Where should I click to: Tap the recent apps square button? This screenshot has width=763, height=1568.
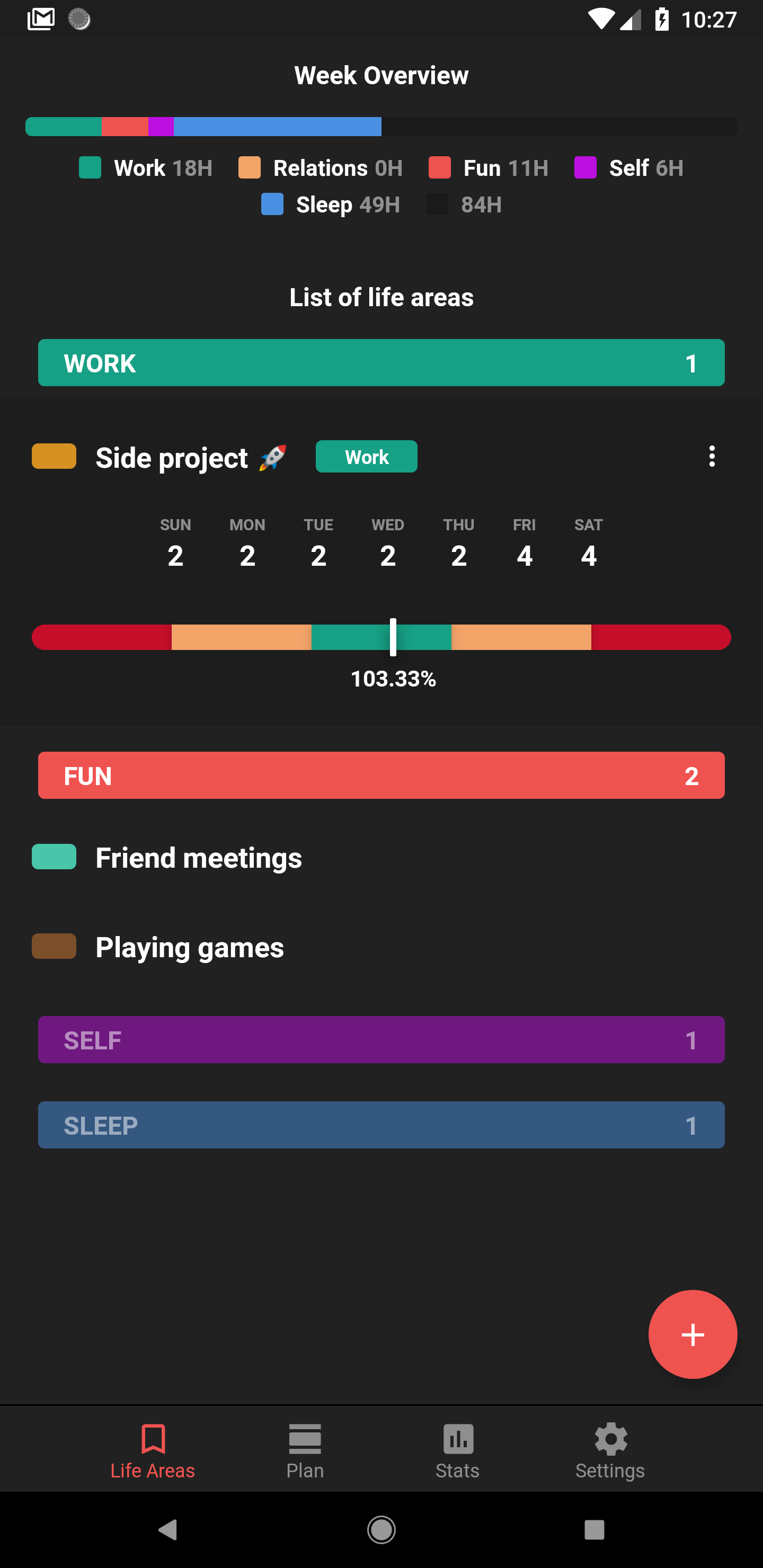pos(594,1530)
